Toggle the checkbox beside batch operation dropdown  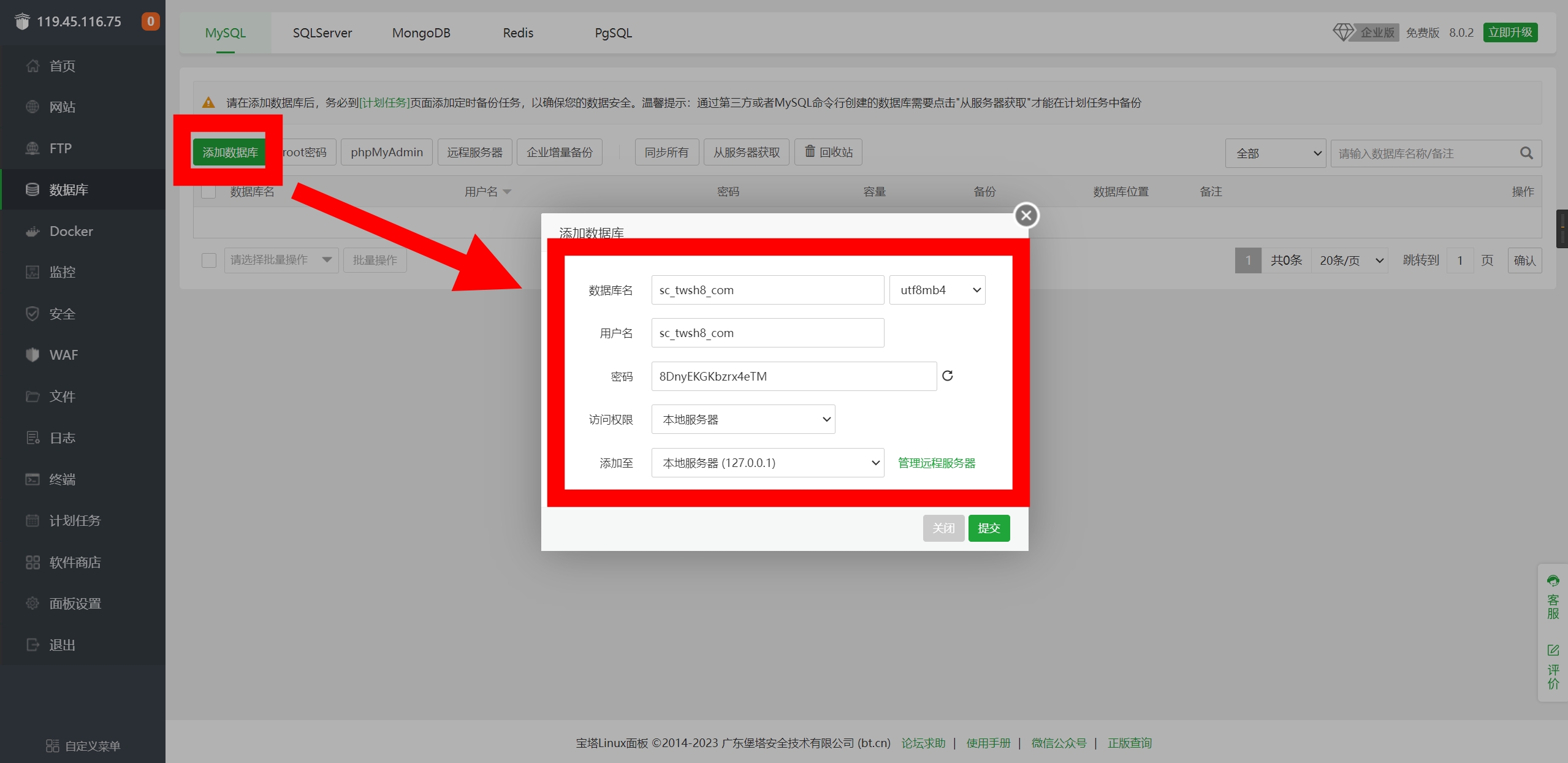click(x=208, y=260)
